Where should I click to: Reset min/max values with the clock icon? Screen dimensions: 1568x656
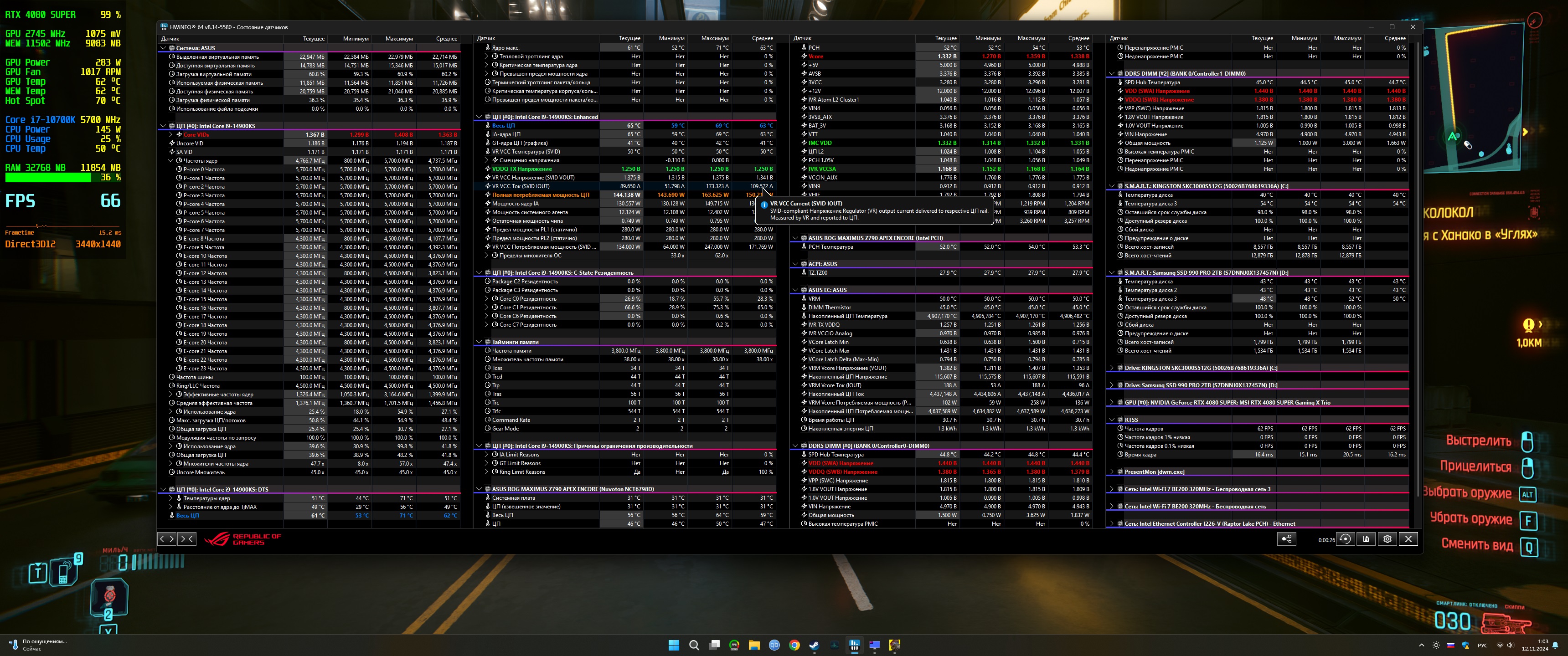click(1345, 538)
